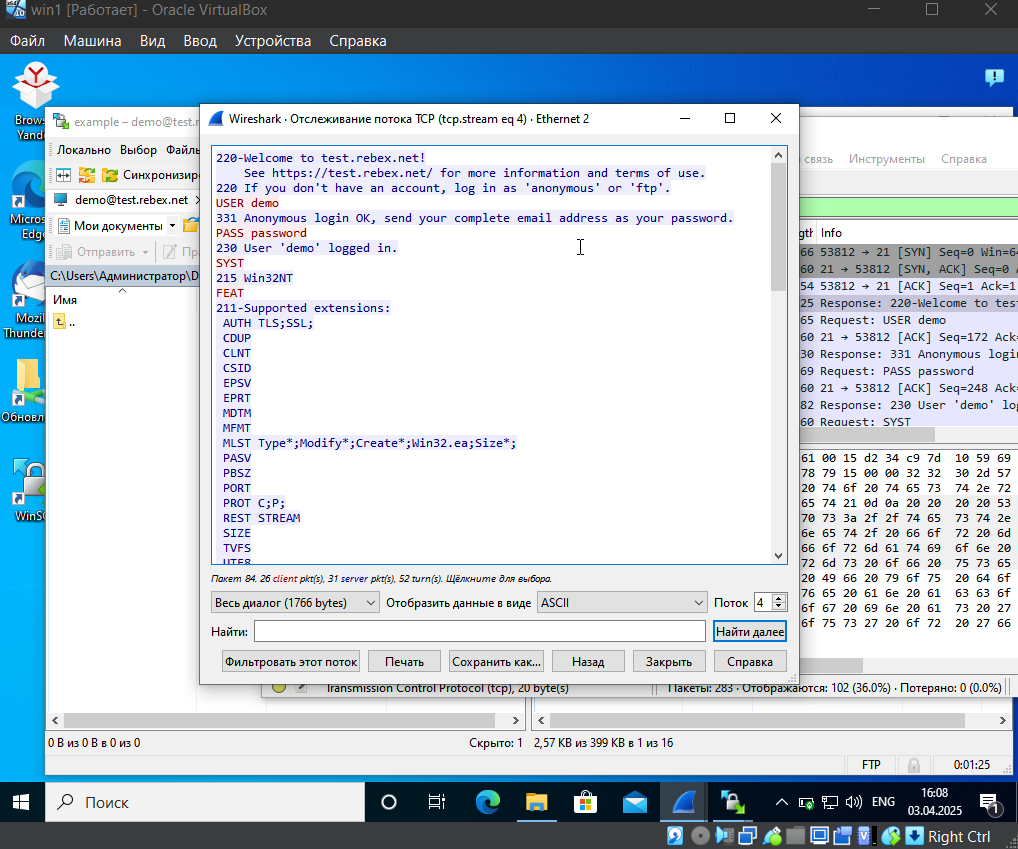Screen dimensions: 1018x849
Task: Open the Инструменты menu in the Wireshark main window
Action: point(886,159)
